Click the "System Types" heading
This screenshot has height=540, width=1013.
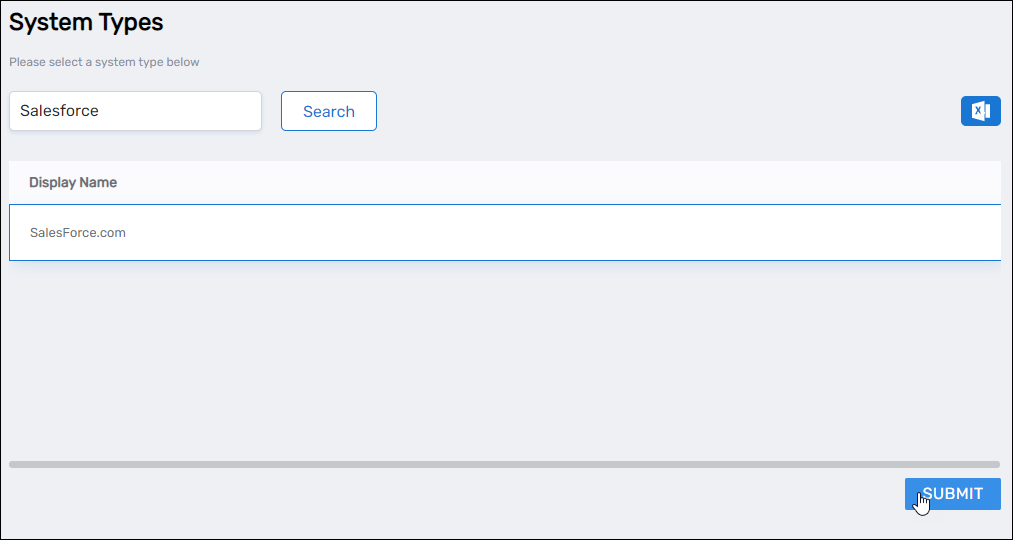tap(86, 21)
